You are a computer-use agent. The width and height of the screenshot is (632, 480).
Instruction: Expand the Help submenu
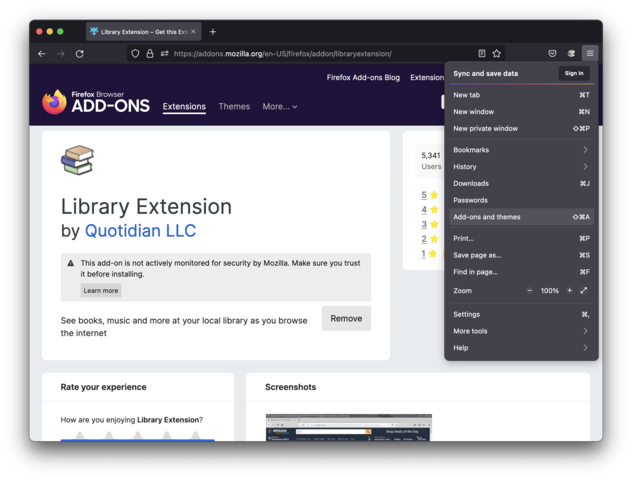pyautogui.click(x=521, y=348)
